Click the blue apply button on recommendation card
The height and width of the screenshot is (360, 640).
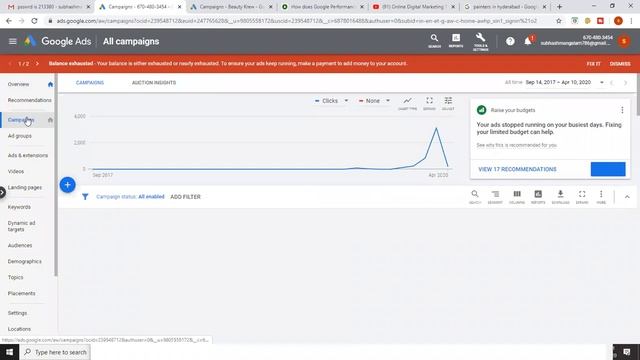(x=608, y=169)
